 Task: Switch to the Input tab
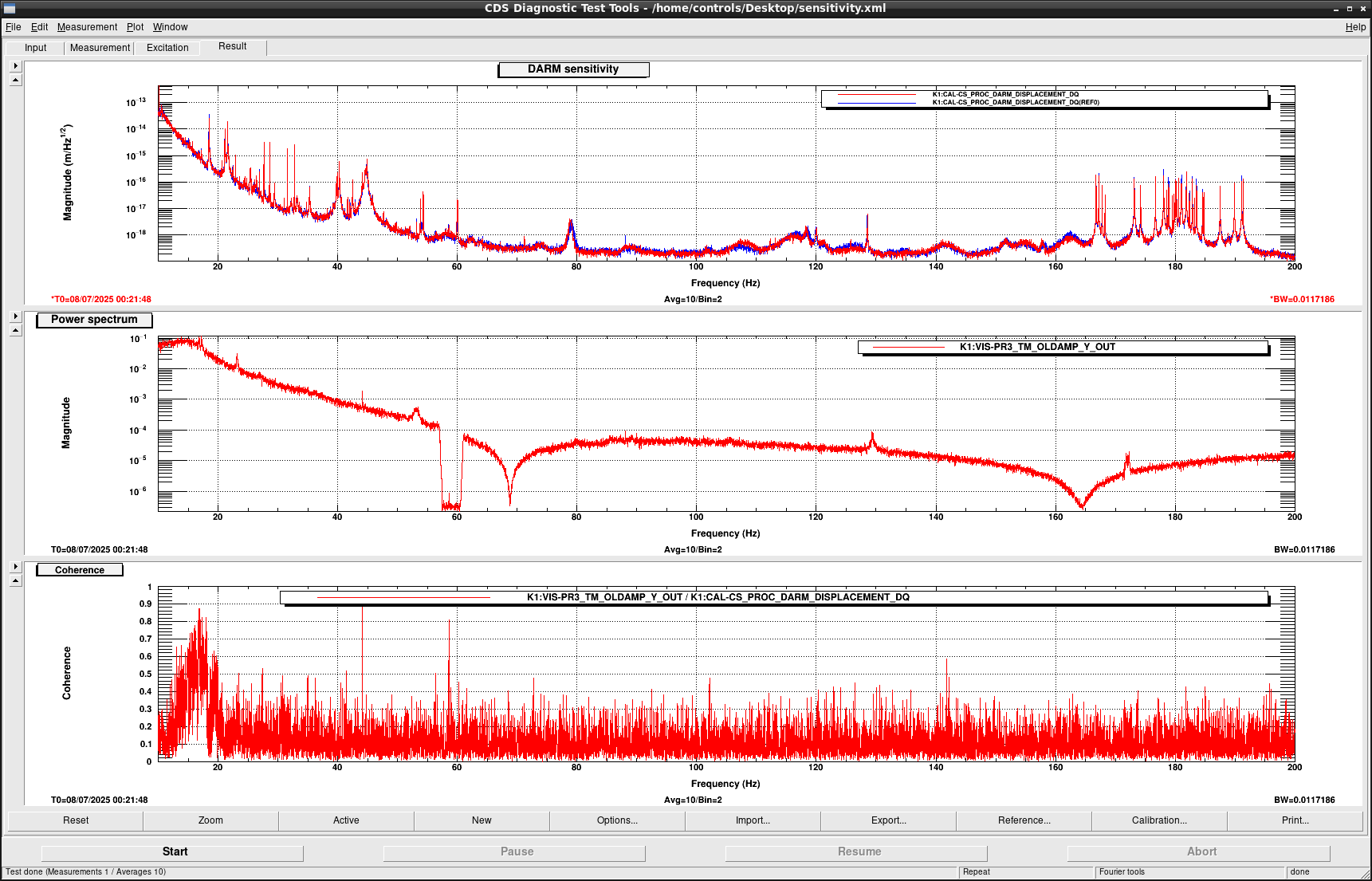[36, 48]
